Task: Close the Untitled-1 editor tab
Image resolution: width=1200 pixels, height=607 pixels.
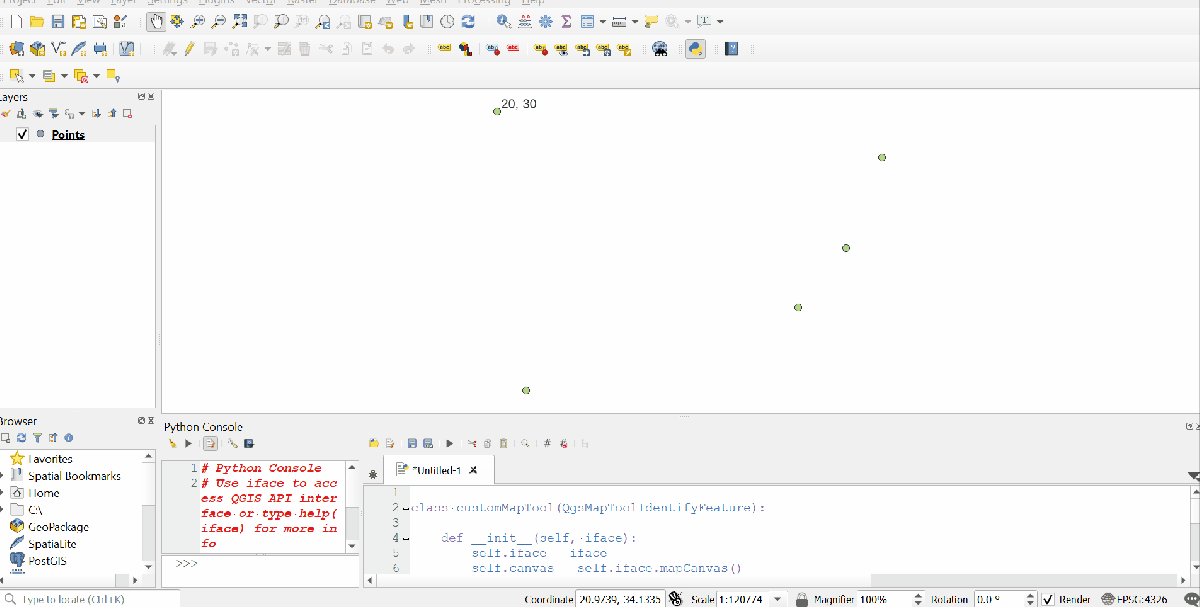Action: 474,470
